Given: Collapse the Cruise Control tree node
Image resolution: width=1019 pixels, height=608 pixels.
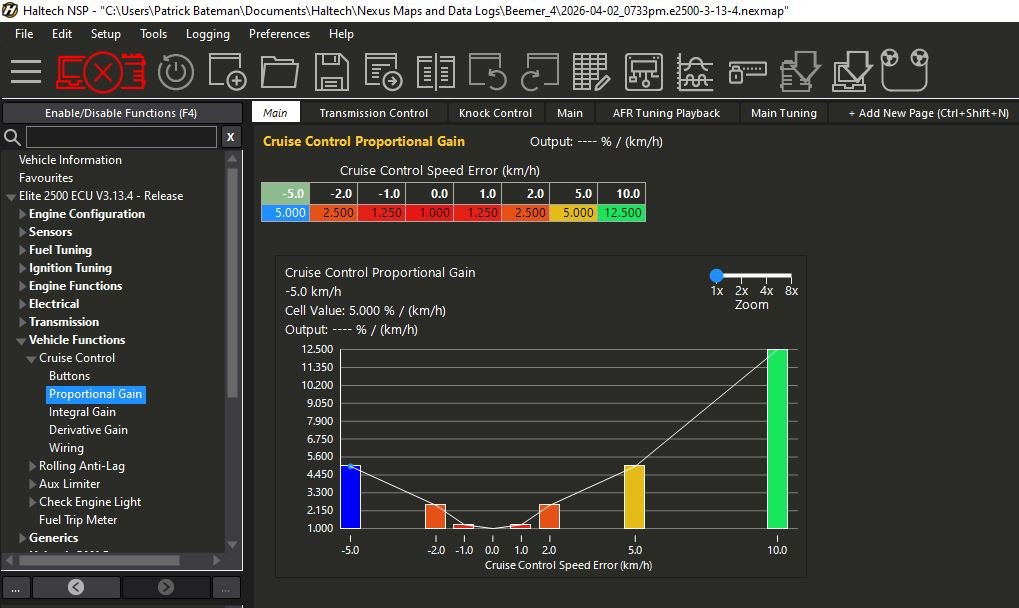Looking at the screenshot, I should [x=33, y=358].
